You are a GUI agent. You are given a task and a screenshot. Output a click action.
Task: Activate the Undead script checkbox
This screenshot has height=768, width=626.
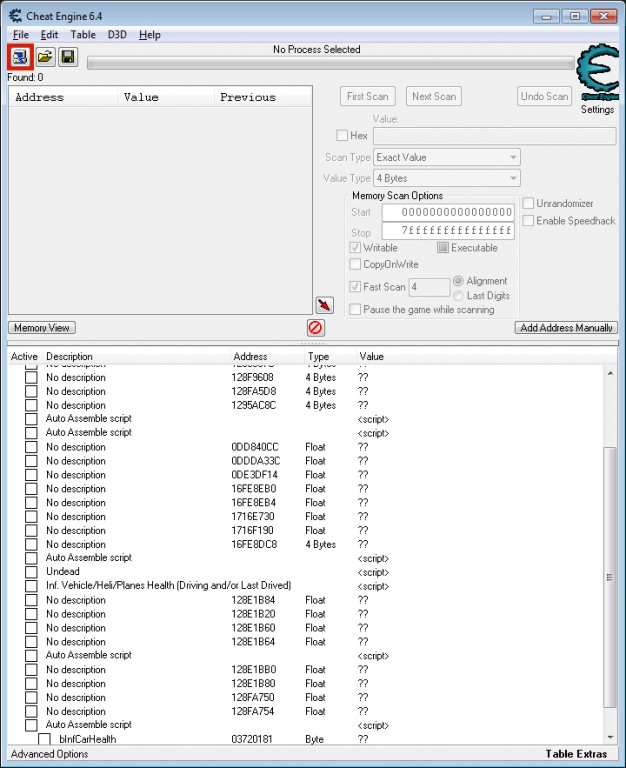31,572
